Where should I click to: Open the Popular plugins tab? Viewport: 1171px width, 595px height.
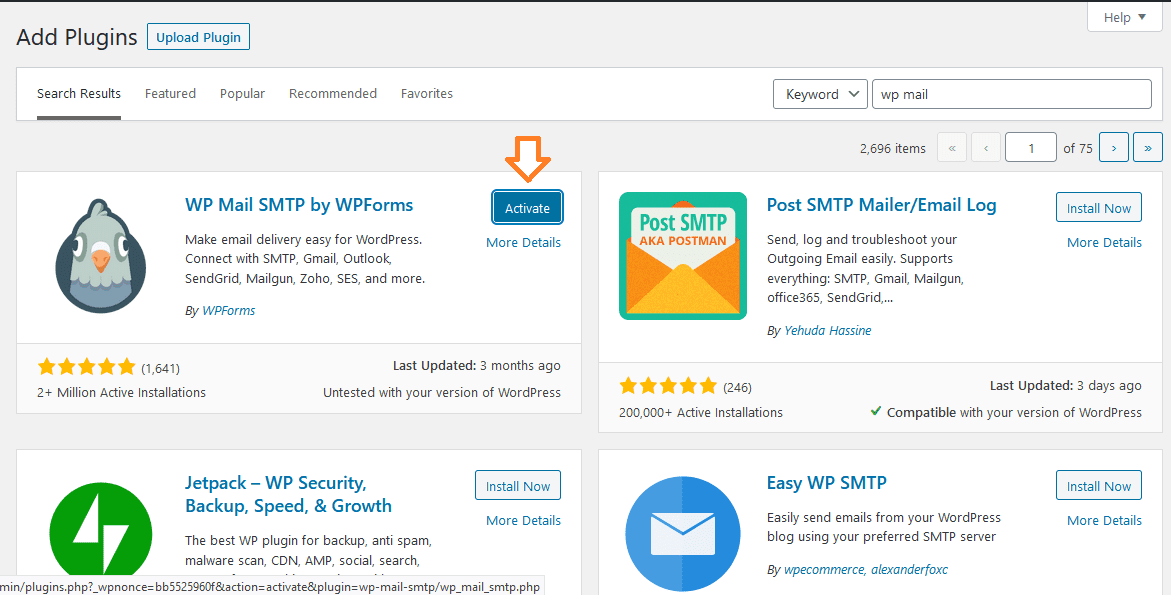tap(242, 93)
